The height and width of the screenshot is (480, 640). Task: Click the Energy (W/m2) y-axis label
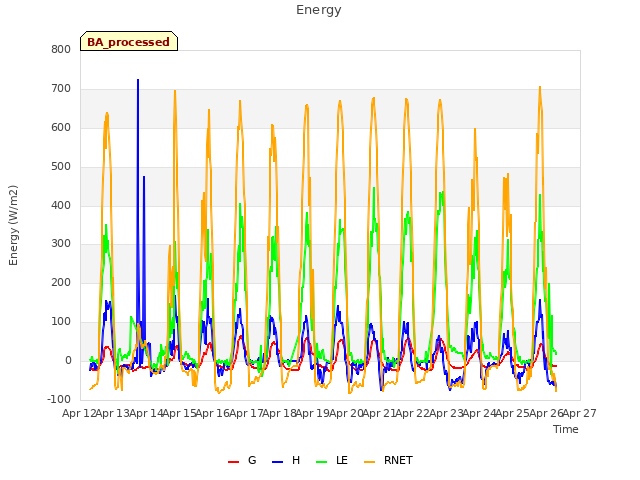coord(13,225)
